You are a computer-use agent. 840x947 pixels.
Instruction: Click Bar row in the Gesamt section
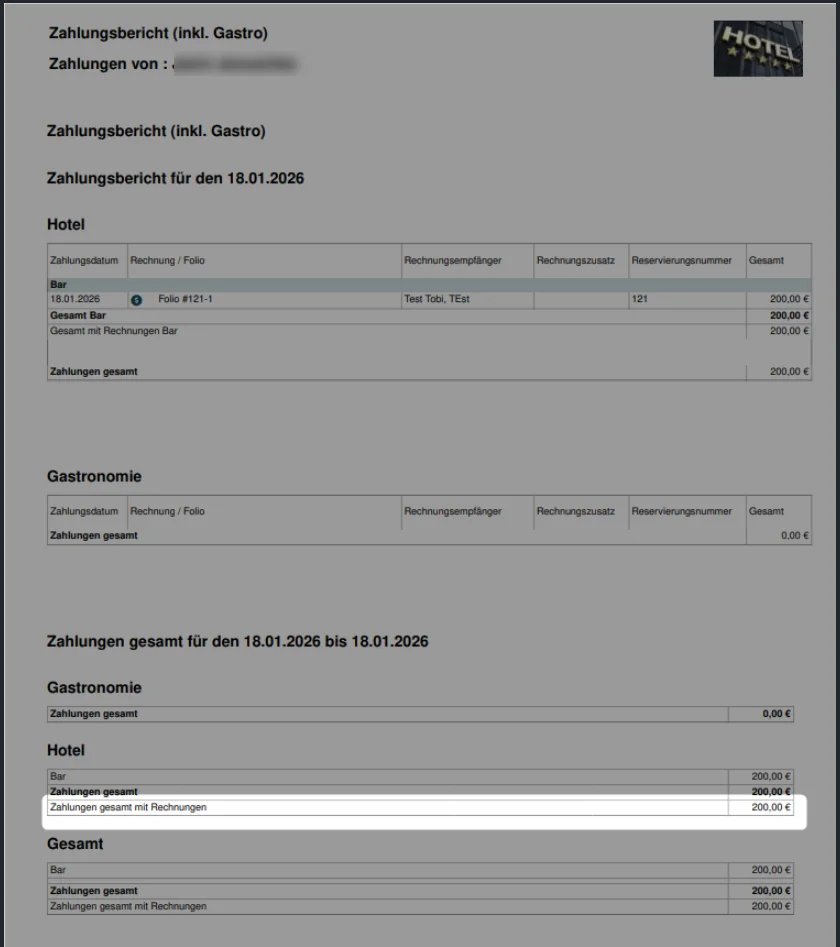pos(420,870)
